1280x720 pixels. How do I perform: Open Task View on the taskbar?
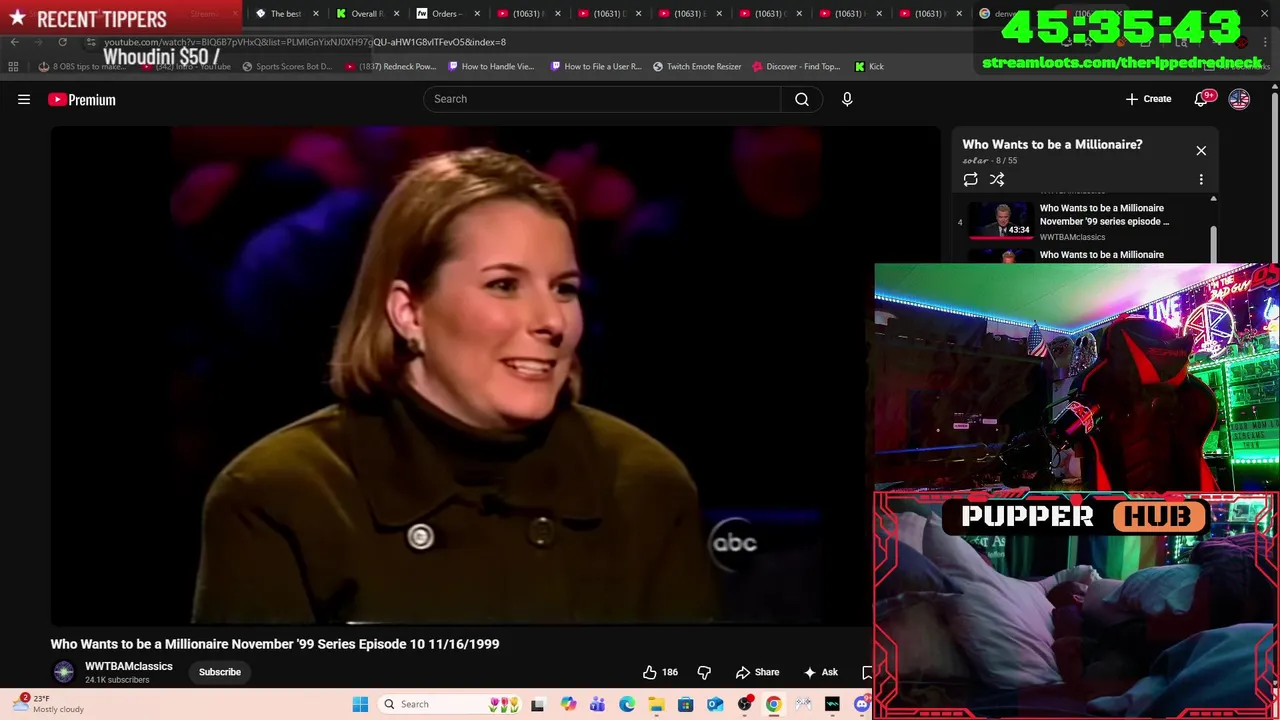click(537, 704)
